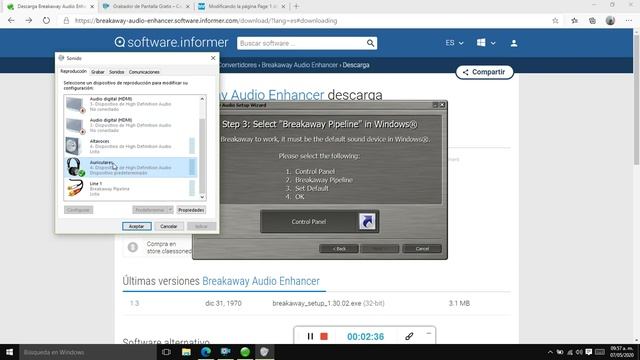
Task: Open Task View on the taskbar
Action: click(x=166, y=352)
